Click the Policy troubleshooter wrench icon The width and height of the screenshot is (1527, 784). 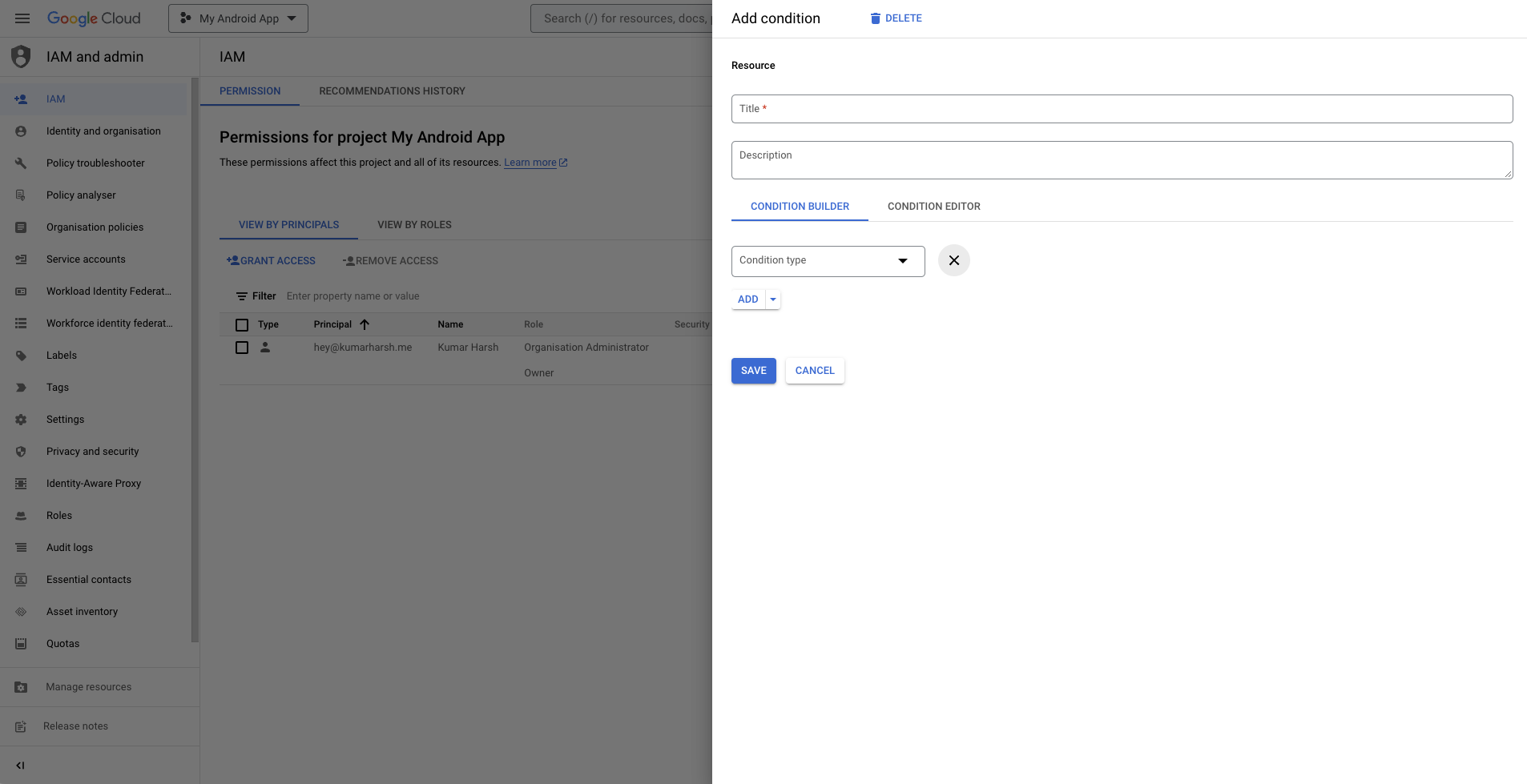pos(21,163)
